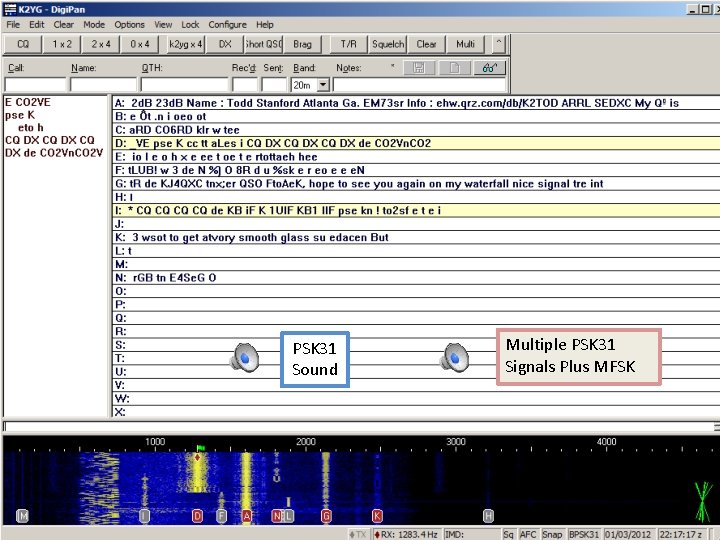Image resolution: width=720 pixels, height=540 pixels.
Task: Click the blank page clear-log icon
Action: pyautogui.click(x=454, y=68)
